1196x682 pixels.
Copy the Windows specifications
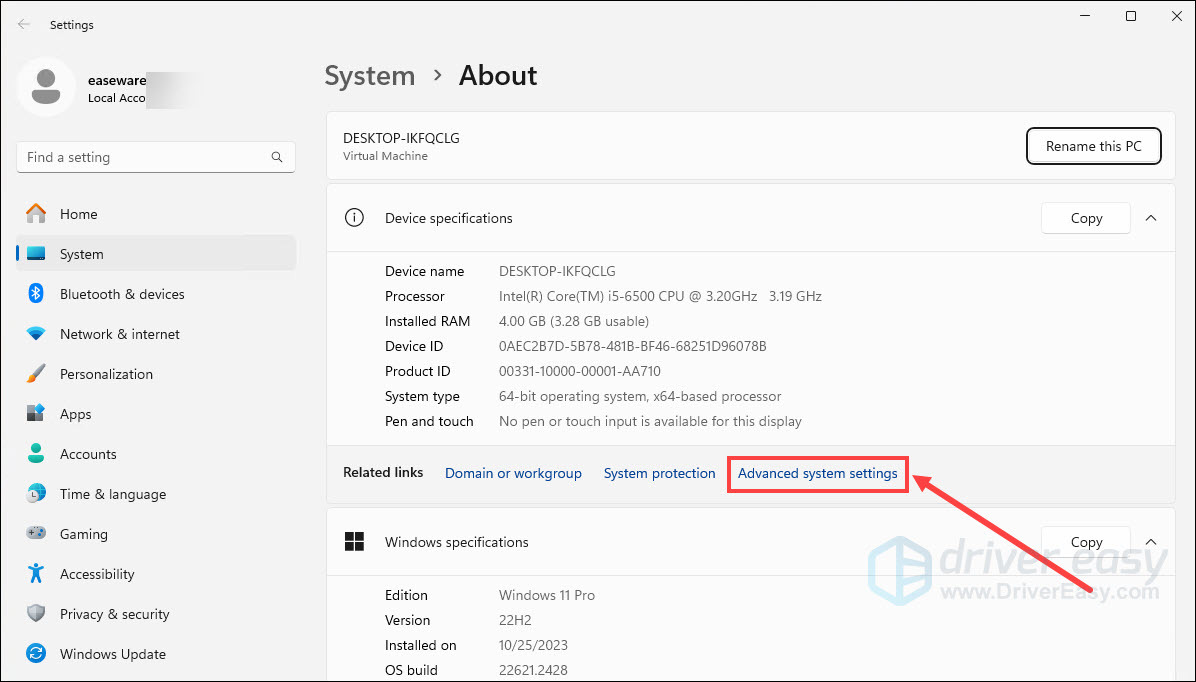coord(1085,542)
